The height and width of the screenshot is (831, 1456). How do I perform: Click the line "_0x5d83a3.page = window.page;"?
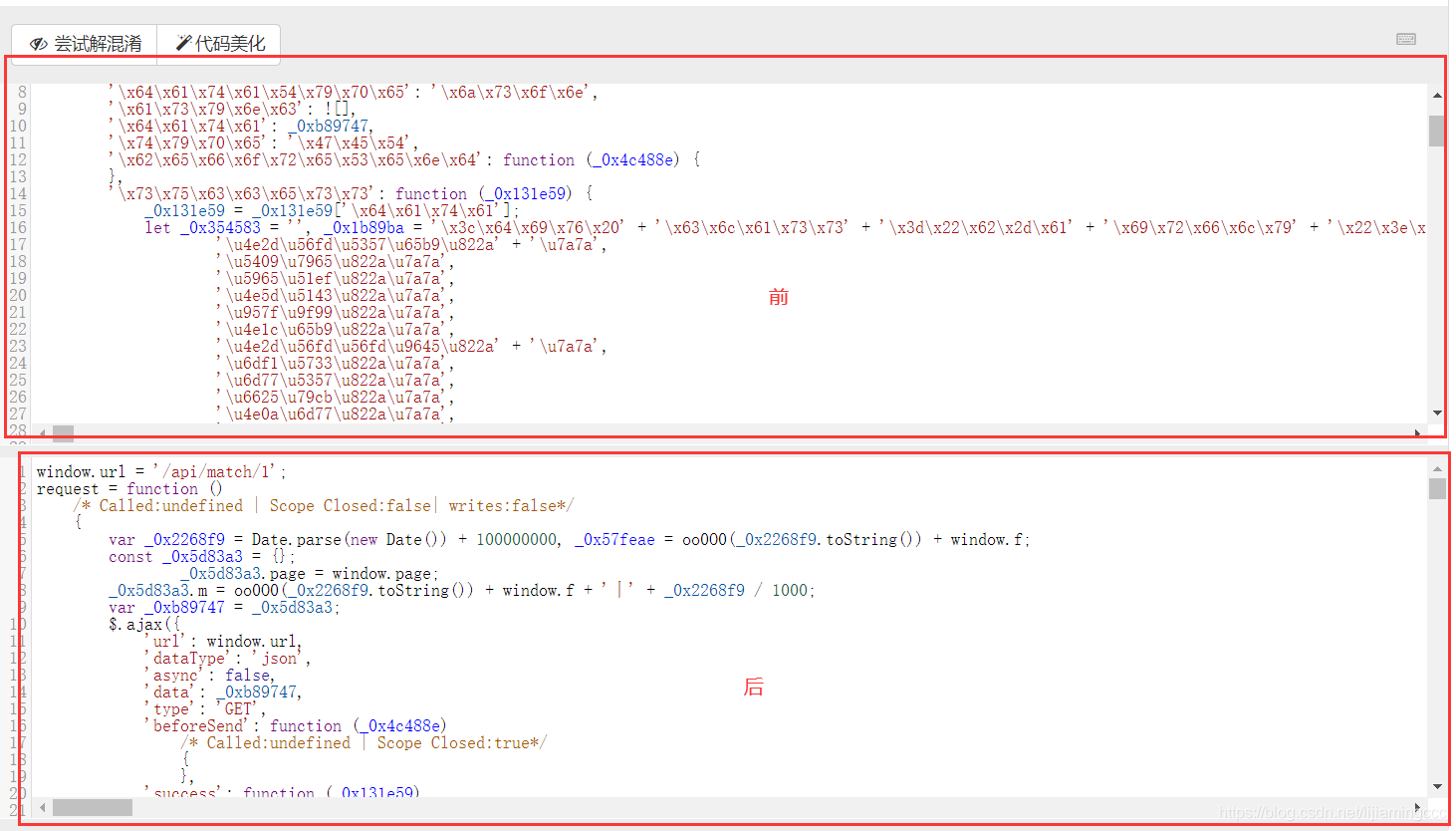coord(310,574)
